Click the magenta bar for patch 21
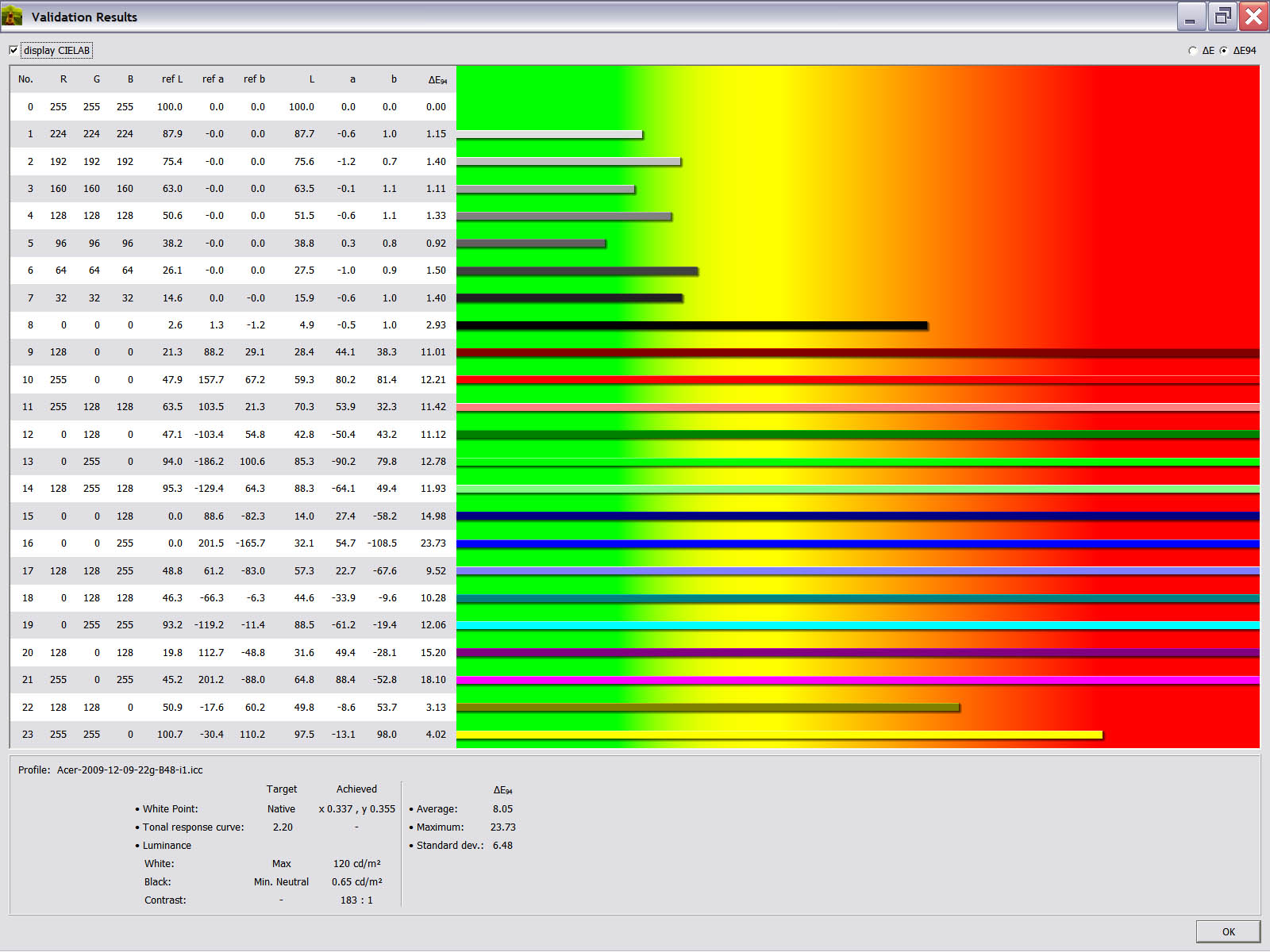The height and width of the screenshot is (952, 1270). pyautogui.click(x=857, y=680)
